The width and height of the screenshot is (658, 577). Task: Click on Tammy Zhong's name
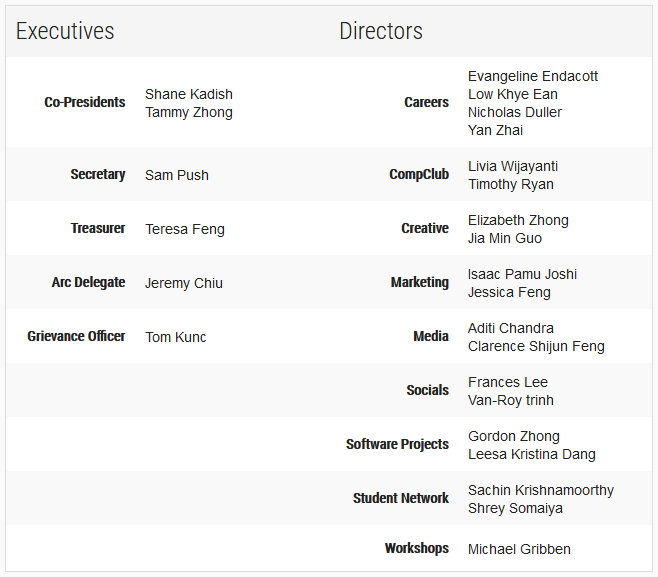tap(189, 112)
